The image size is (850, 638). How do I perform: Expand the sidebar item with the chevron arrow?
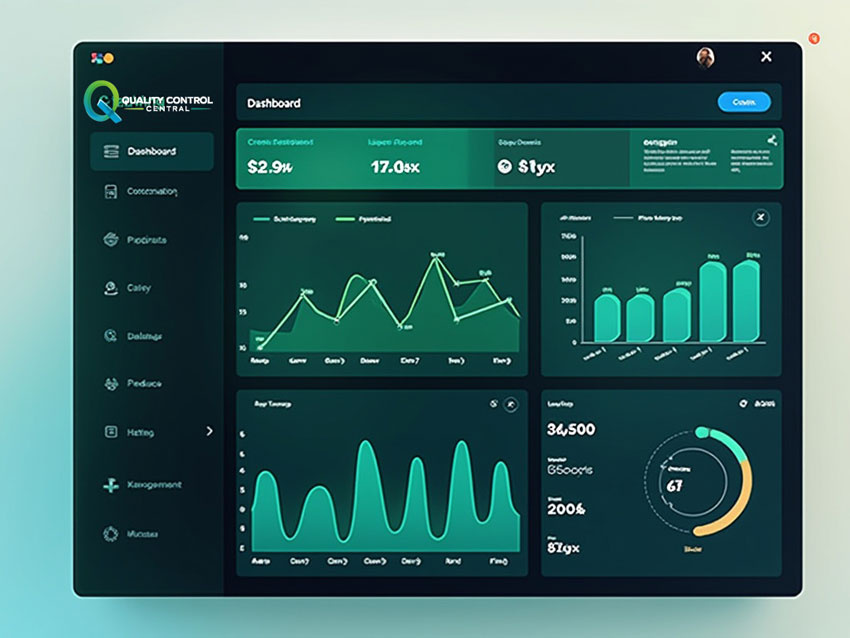click(209, 431)
